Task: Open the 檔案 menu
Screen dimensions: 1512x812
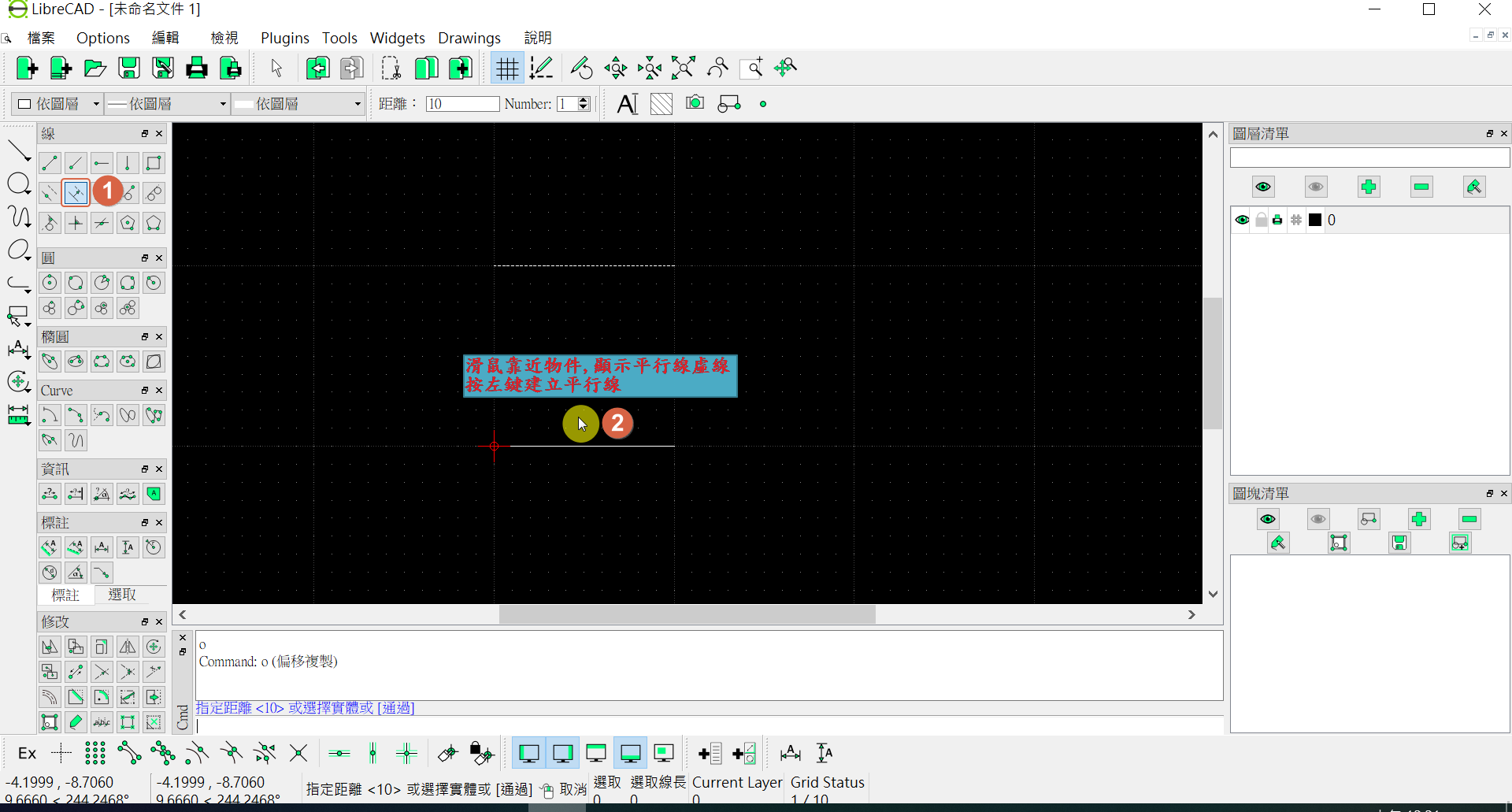Action: pyautogui.click(x=41, y=38)
